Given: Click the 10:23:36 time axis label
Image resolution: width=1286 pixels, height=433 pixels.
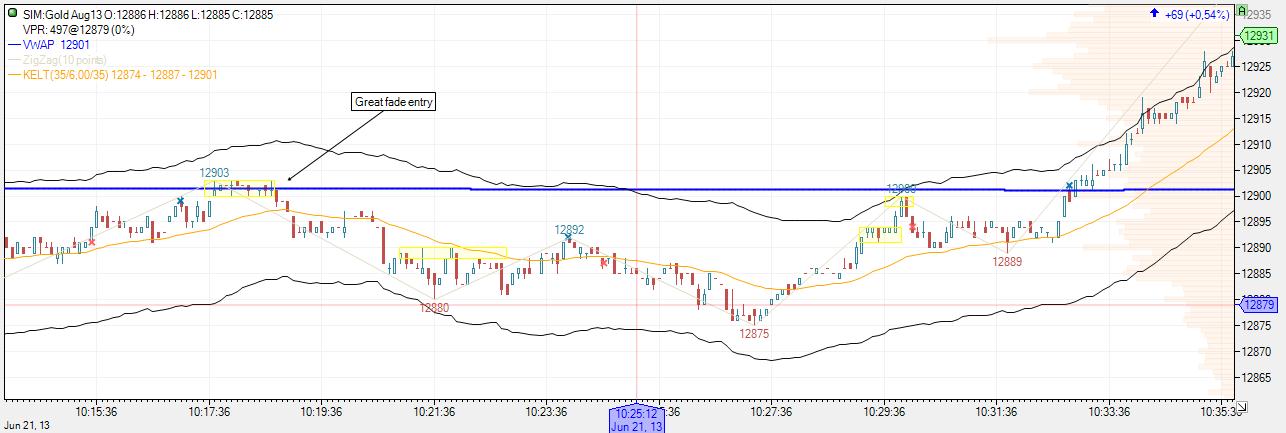Looking at the screenshot, I should coord(547,411).
